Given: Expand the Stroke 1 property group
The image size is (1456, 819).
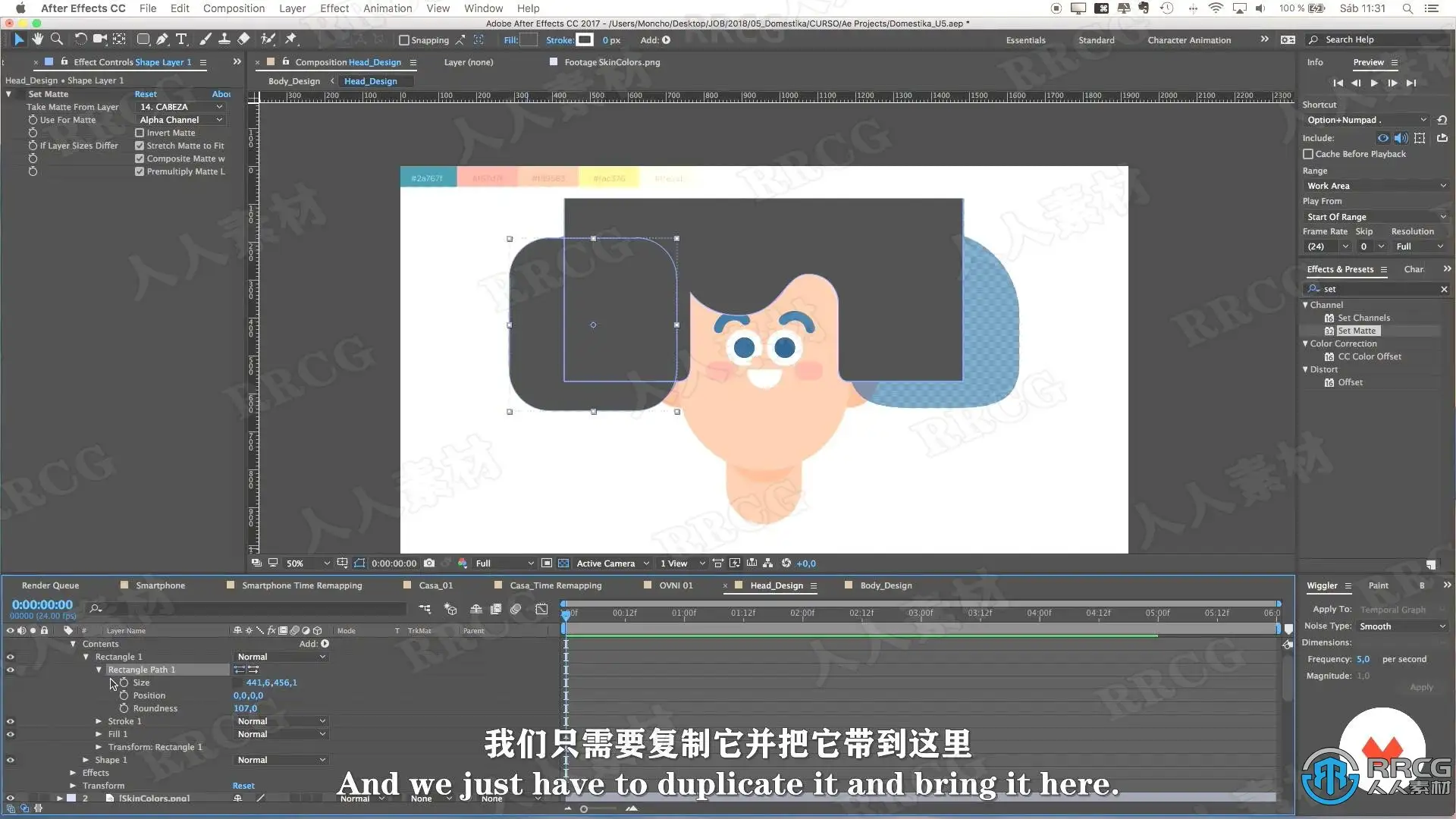Looking at the screenshot, I should pos(99,721).
